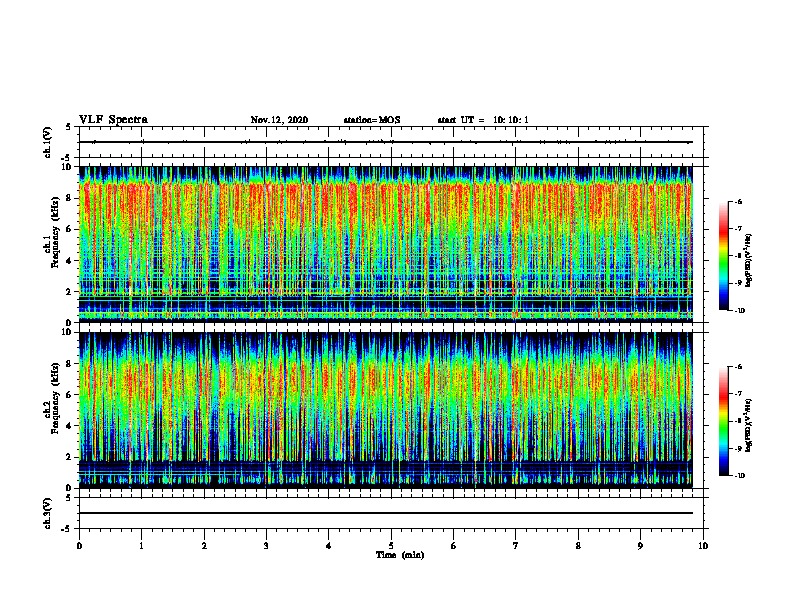Click the ch.2 spectrogram "4" kHz tick label

pos(69,426)
